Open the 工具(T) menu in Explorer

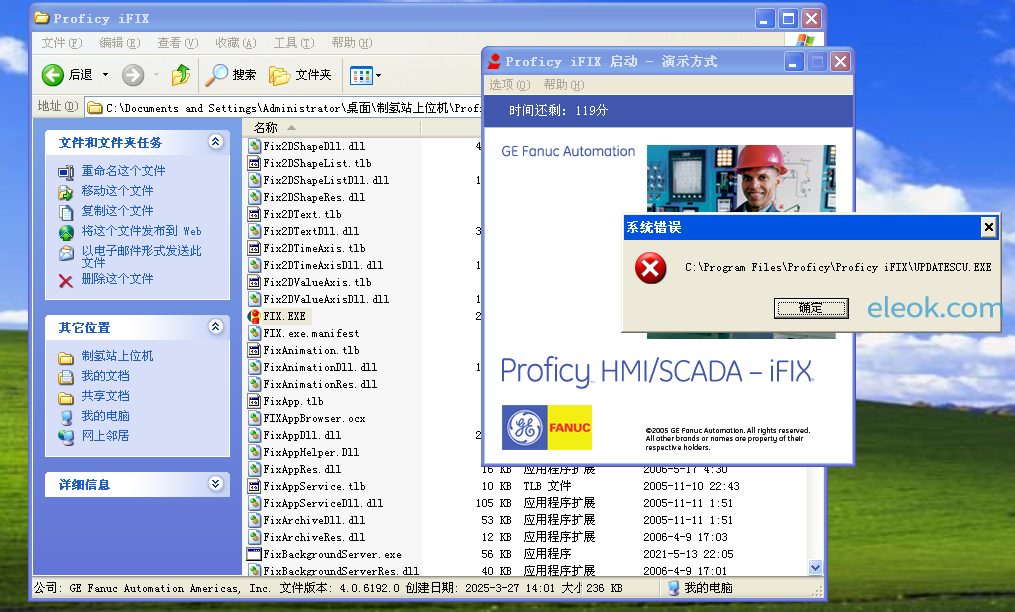294,43
